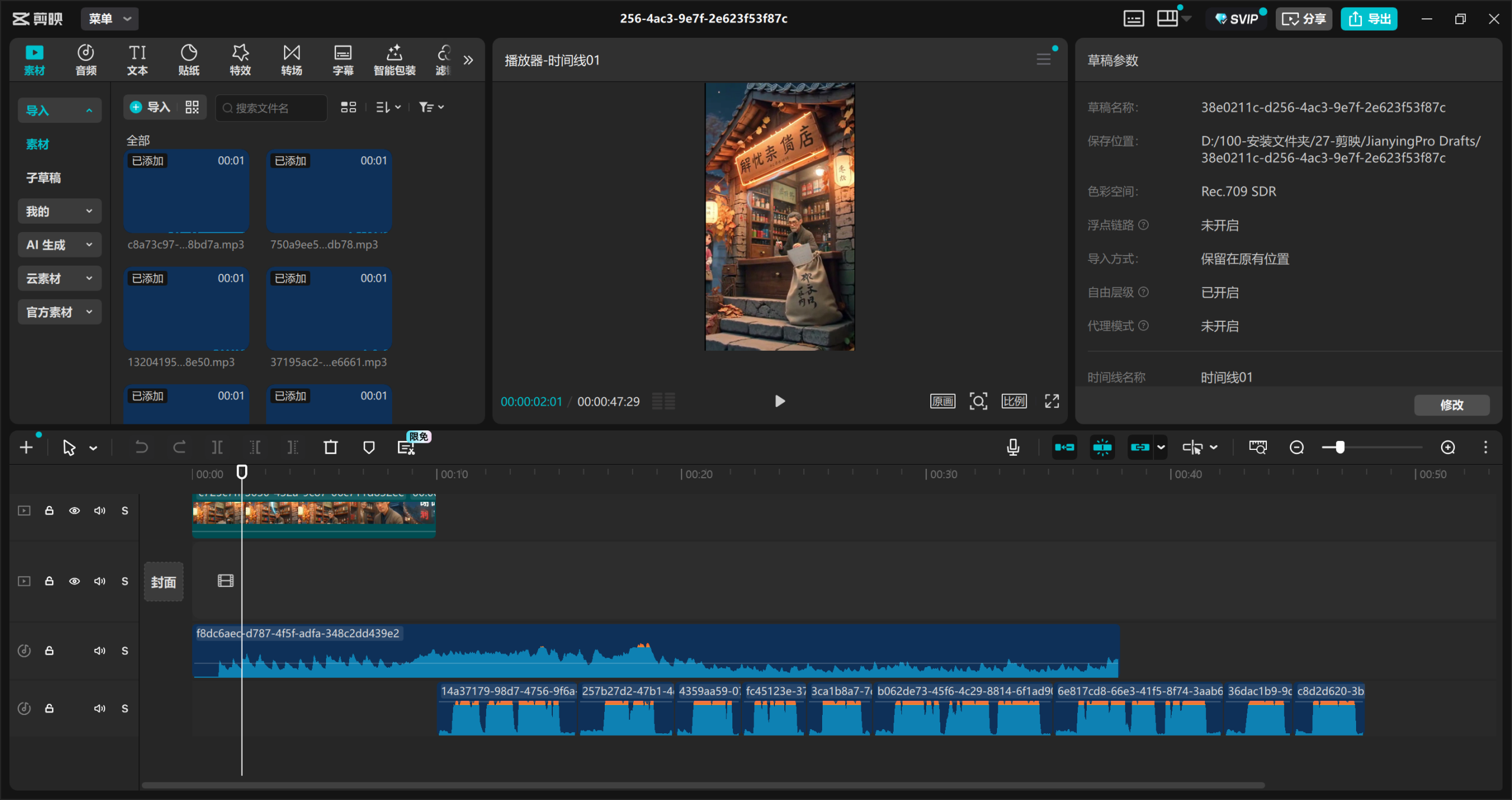This screenshot has height=800, width=1512.
Task: Click the delete clip trash icon
Action: 331,448
